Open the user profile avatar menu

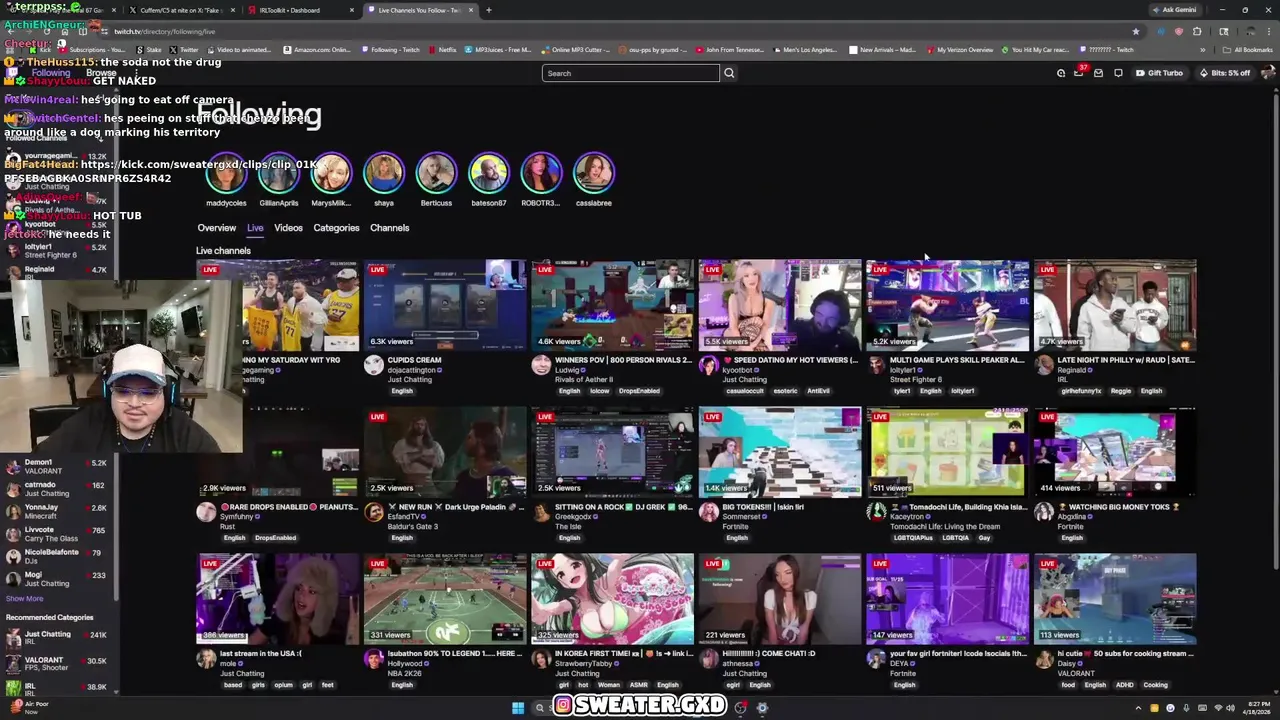point(1268,73)
